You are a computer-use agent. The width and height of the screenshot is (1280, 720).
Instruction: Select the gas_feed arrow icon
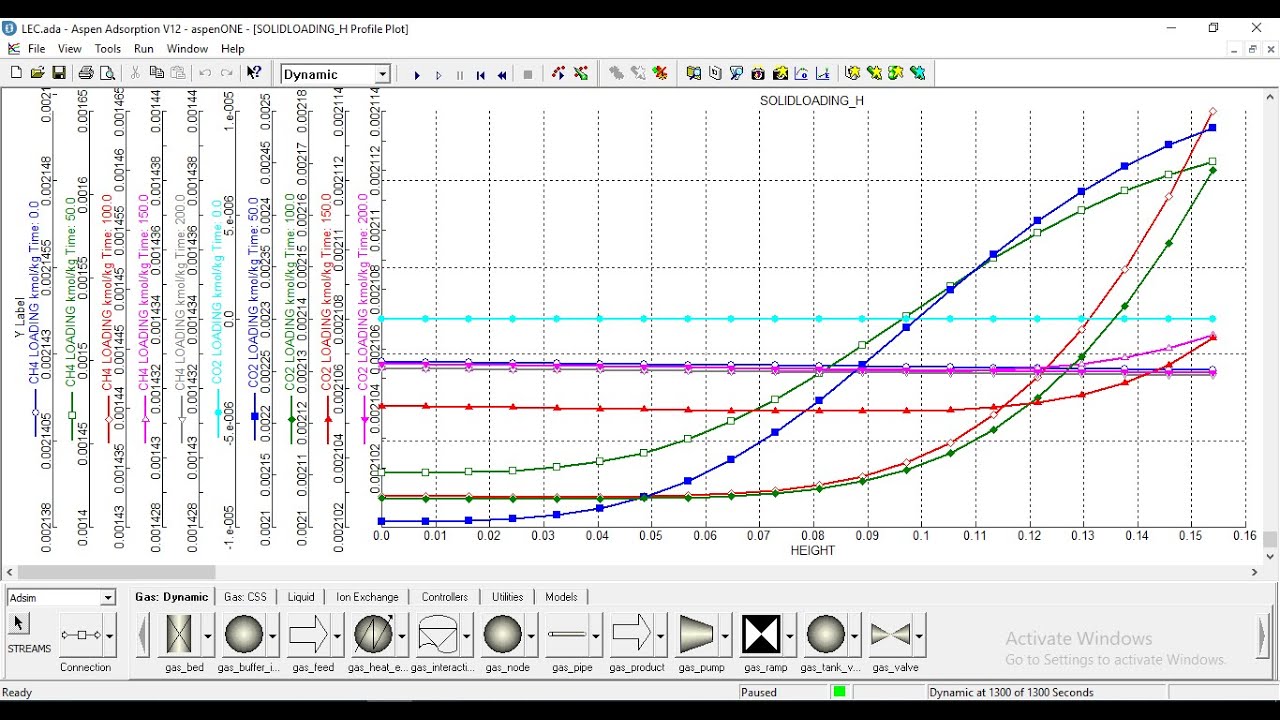[308, 635]
